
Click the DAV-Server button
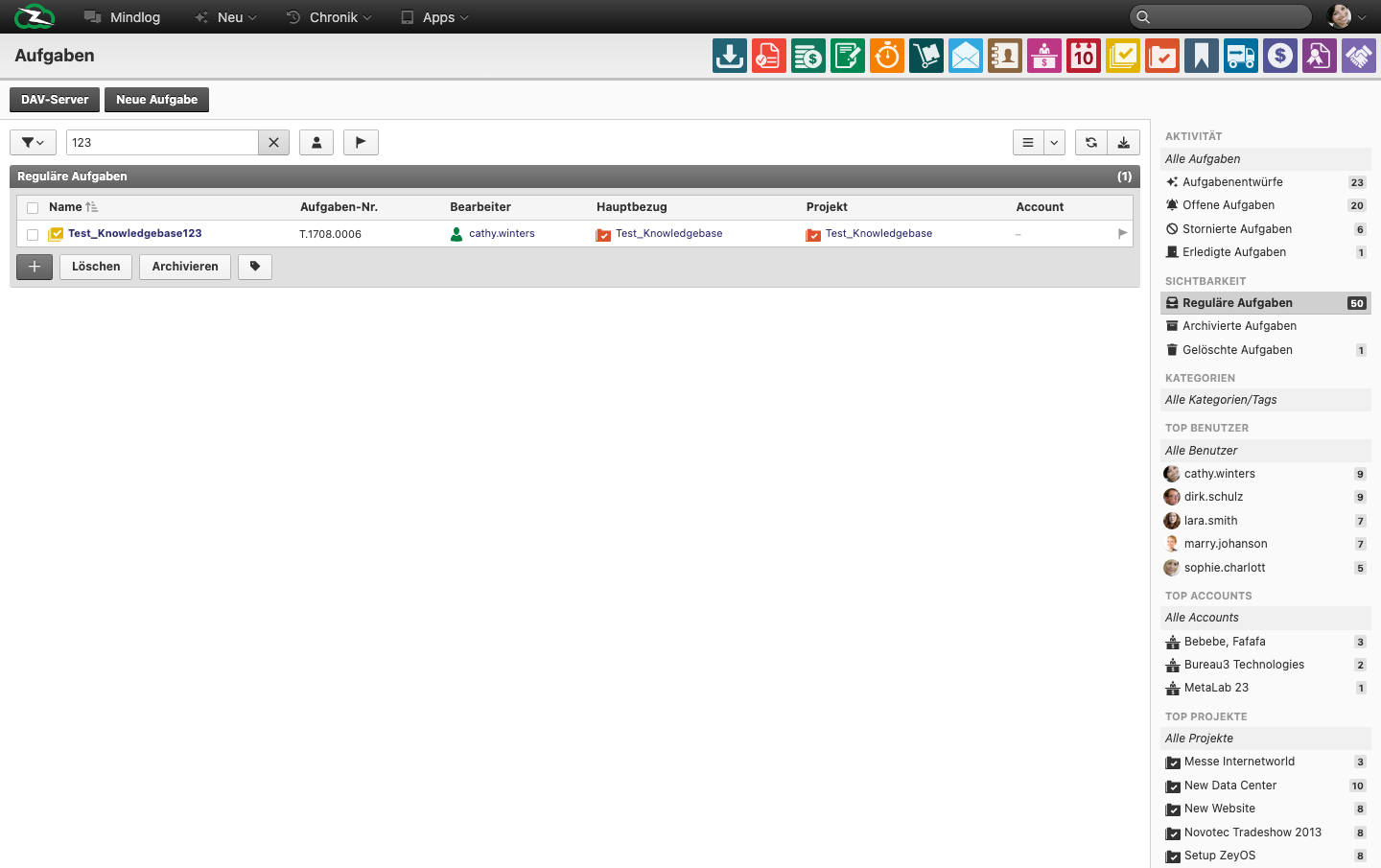tap(55, 100)
